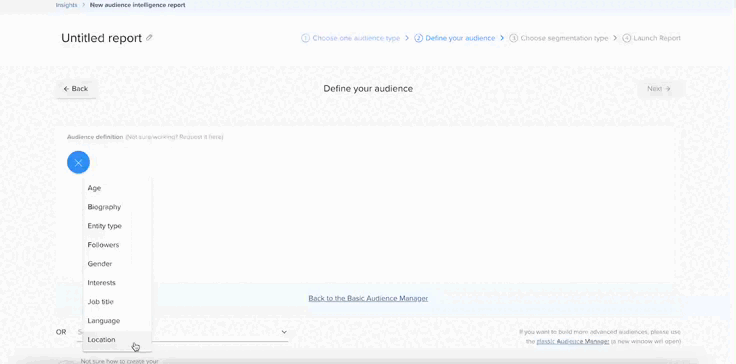Click the pencil icon to rename Untitled report
The height and width of the screenshot is (364, 736).
(149, 38)
